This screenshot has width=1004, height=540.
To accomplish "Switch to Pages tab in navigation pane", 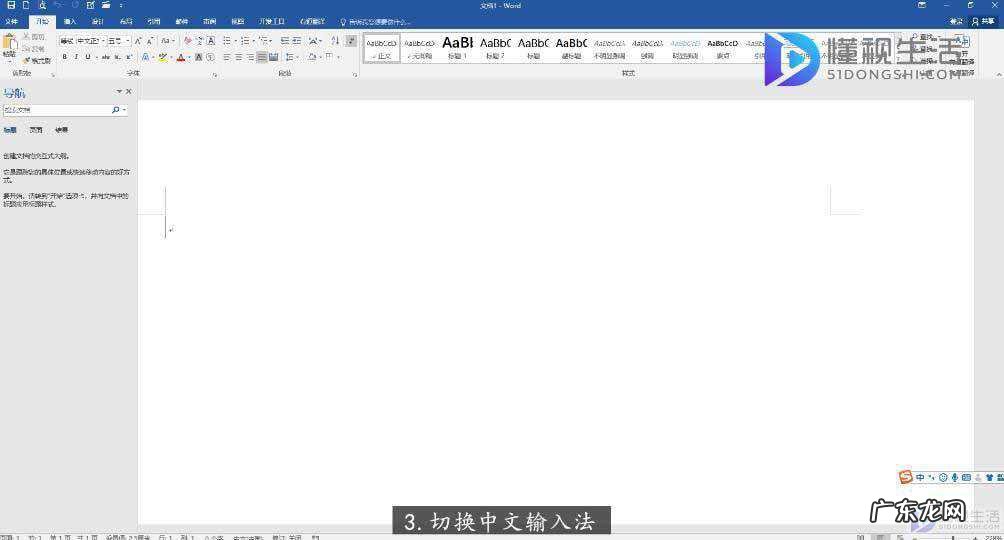I will pyautogui.click(x=36, y=130).
